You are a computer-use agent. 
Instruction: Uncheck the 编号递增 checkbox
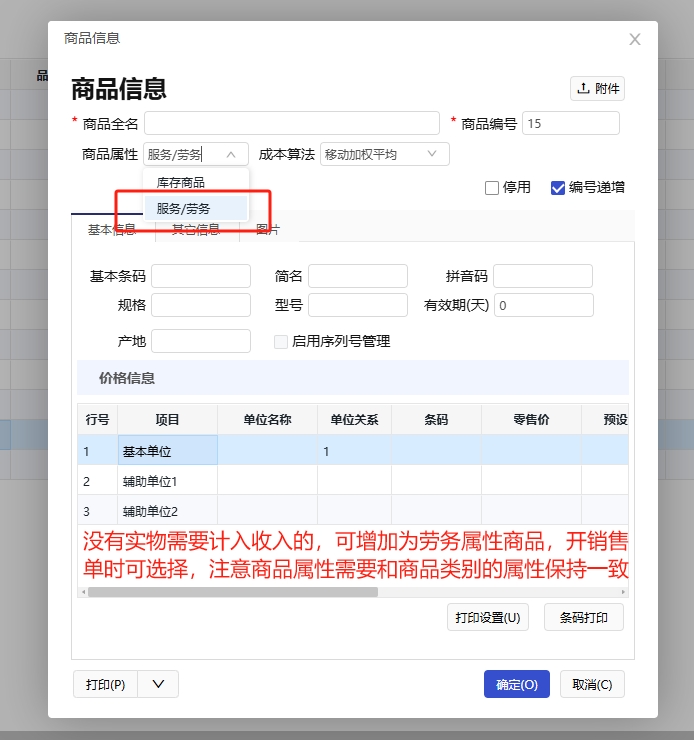click(558, 188)
